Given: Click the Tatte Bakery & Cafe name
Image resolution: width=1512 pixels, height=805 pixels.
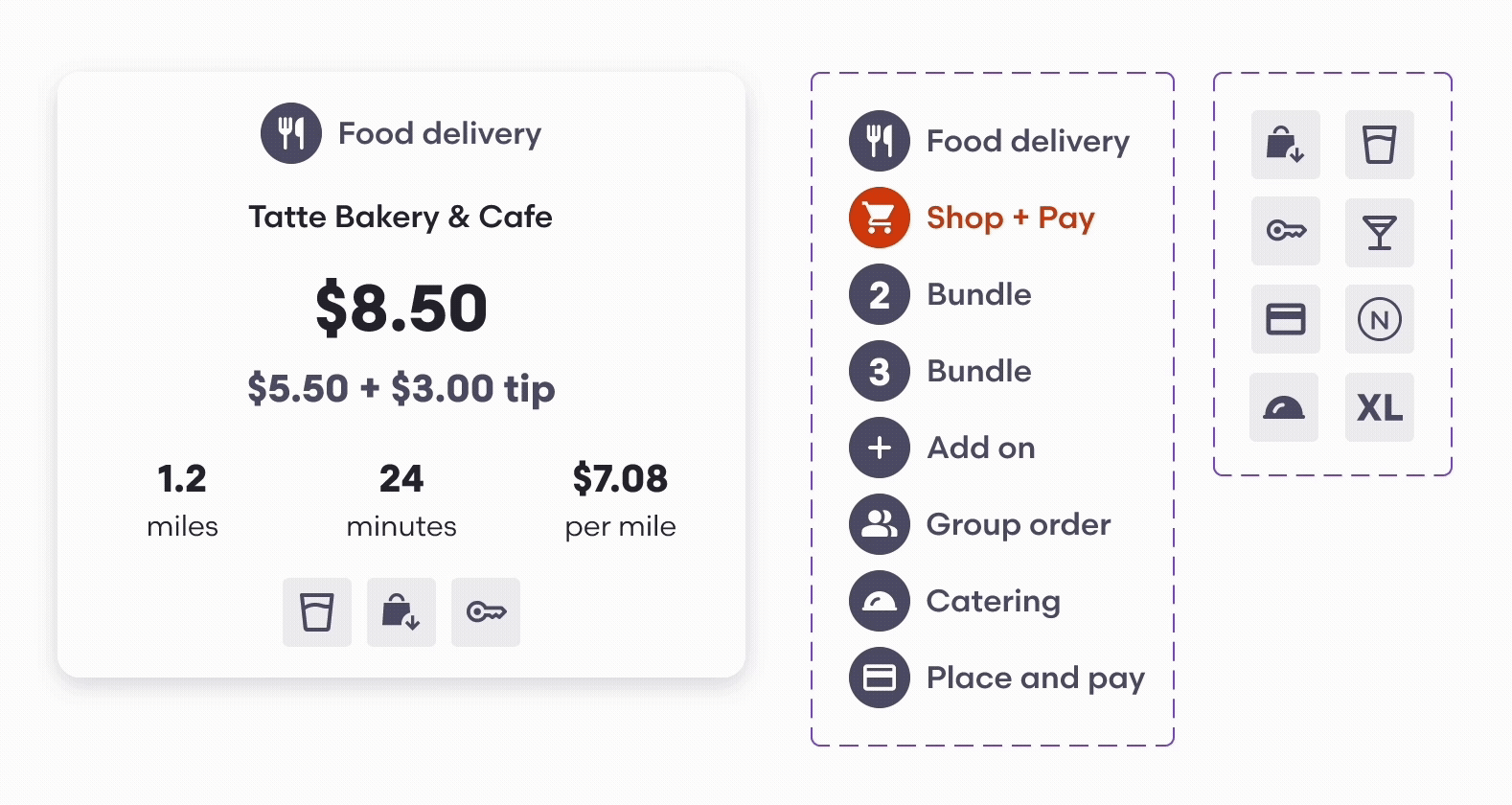Looking at the screenshot, I should 401,217.
